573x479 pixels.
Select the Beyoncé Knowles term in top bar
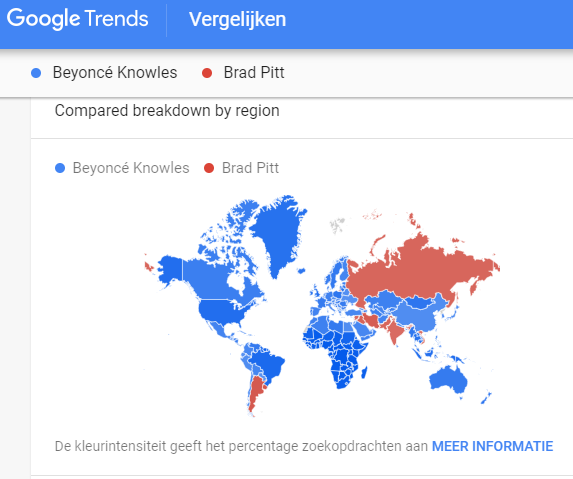[115, 72]
